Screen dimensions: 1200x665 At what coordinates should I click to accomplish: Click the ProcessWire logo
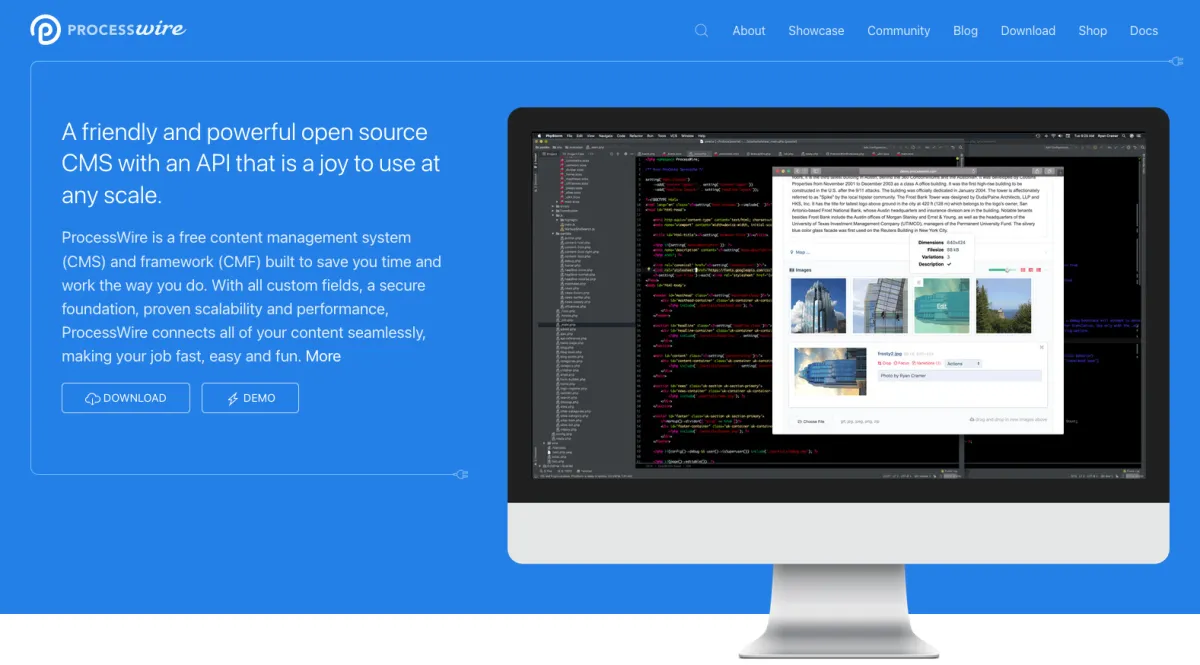point(108,30)
